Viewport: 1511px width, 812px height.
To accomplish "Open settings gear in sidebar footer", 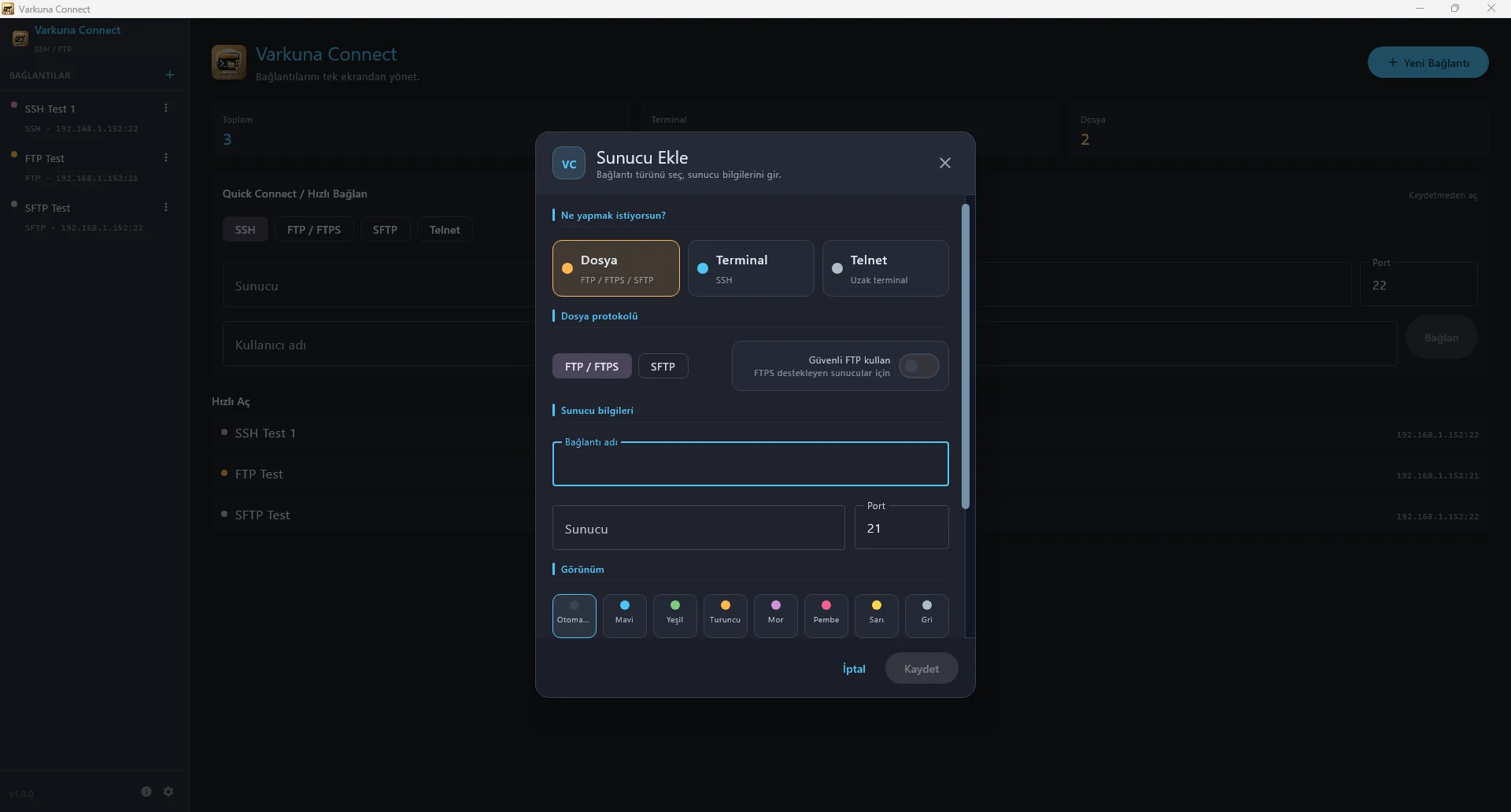I will 168,792.
